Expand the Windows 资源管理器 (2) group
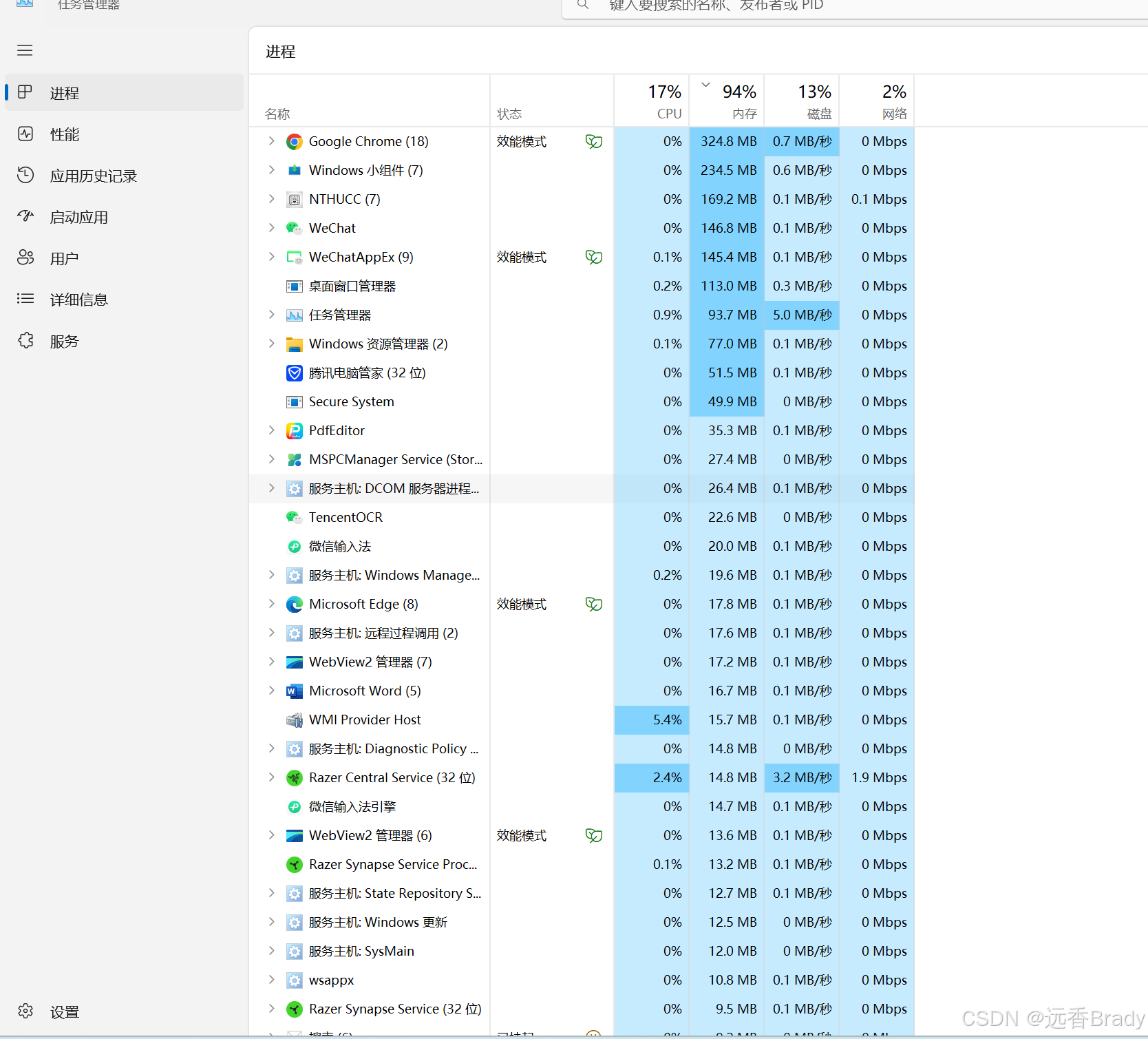 tap(271, 344)
